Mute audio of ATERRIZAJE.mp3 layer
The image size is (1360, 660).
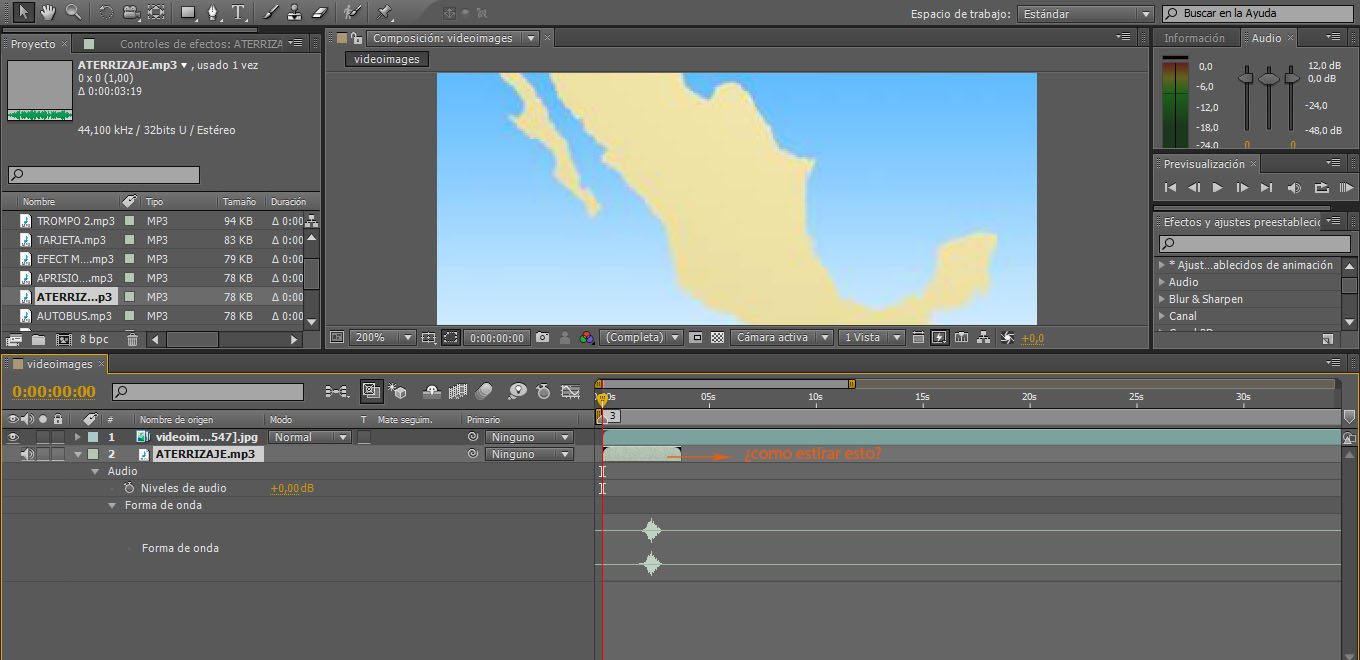pyautogui.click(x=28, y=454)
